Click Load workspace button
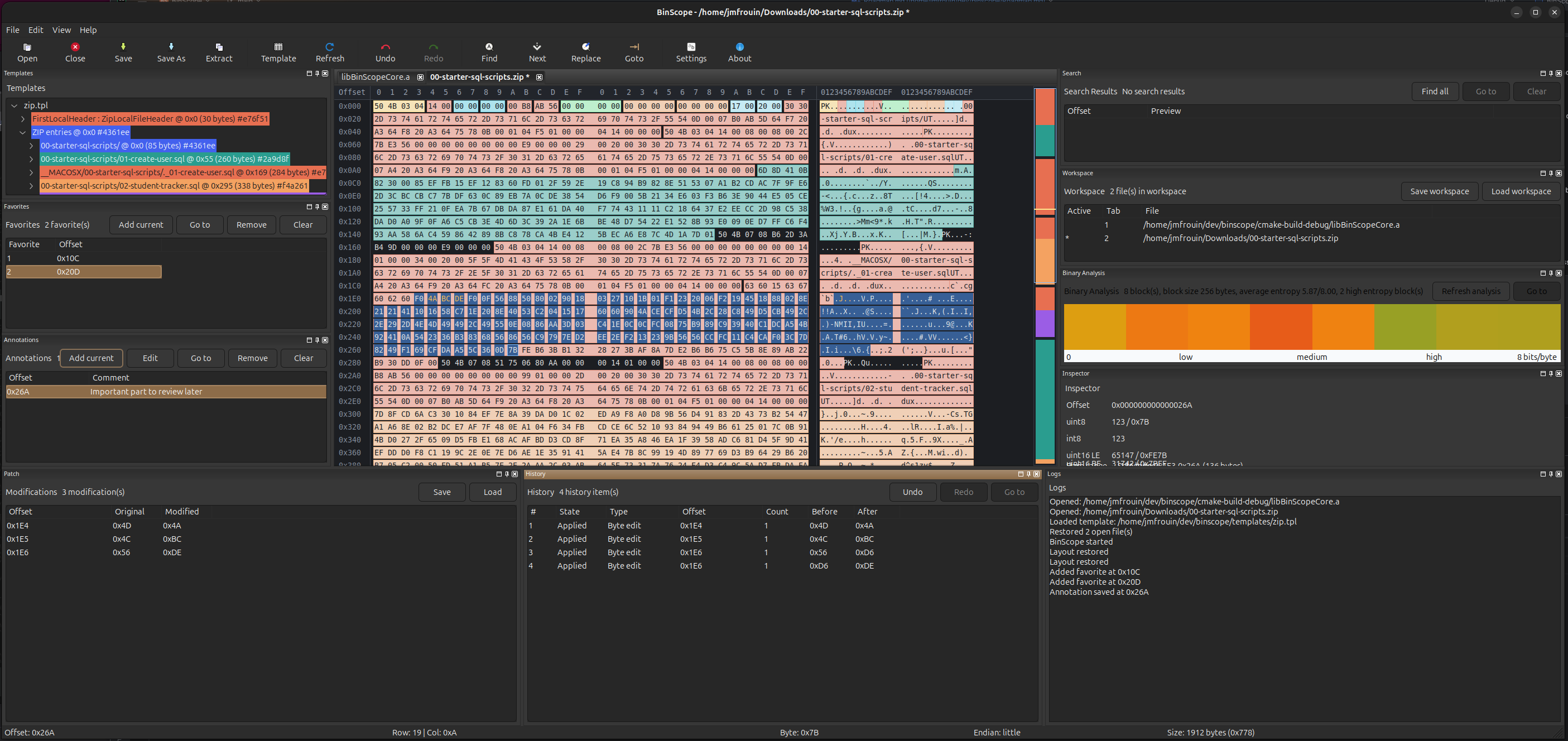The image size is (1568, 741). [1521, 191]
